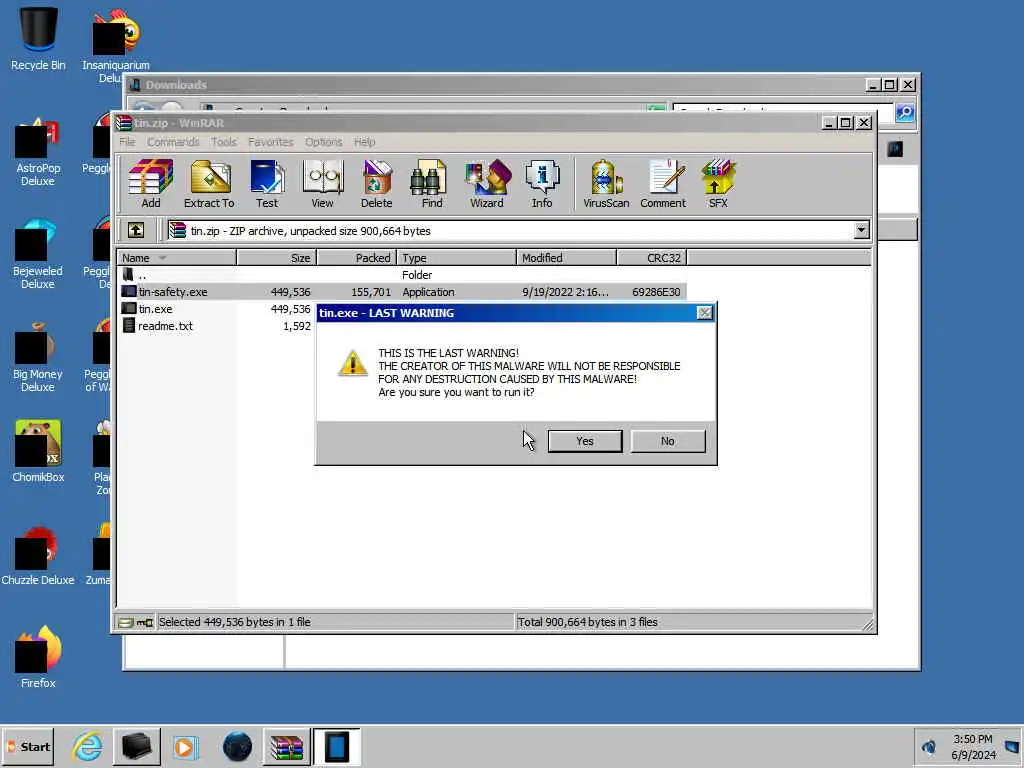Open Internet Explorer from taskbar
Screen dimensions: 1024x768
88,746
